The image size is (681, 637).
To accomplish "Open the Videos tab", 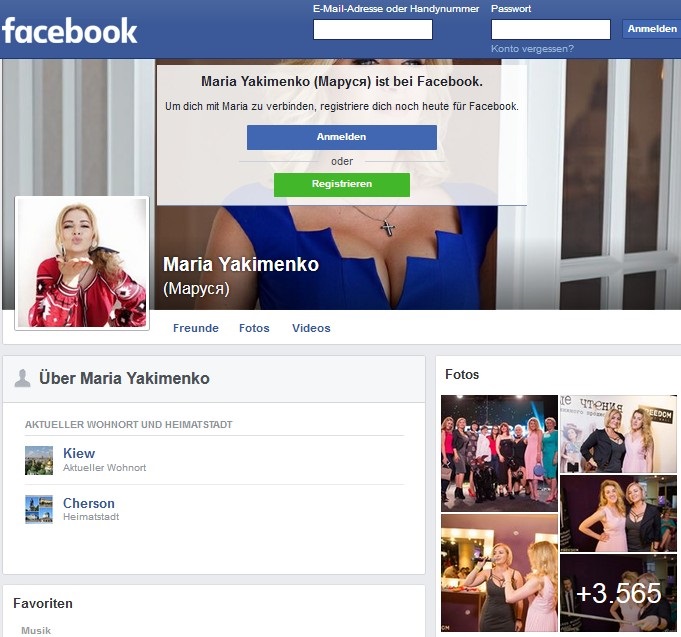I will click(x=311, y=328).
